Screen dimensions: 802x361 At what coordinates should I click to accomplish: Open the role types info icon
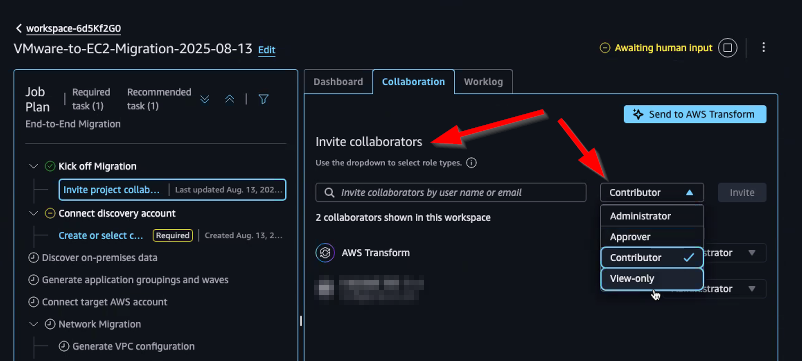click(x=472, y=164)
